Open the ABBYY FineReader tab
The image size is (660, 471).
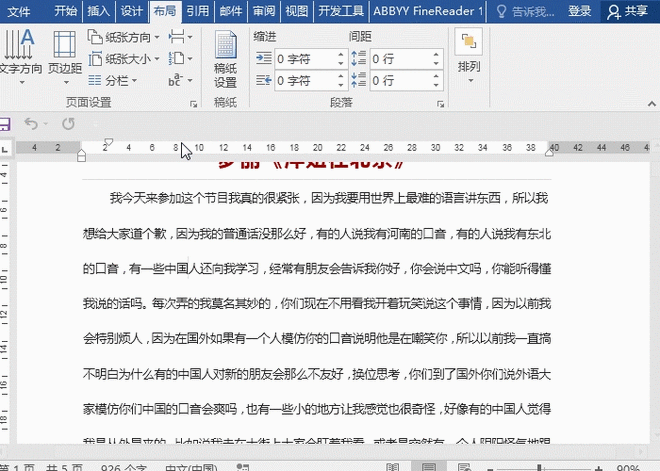pos(428,11)
